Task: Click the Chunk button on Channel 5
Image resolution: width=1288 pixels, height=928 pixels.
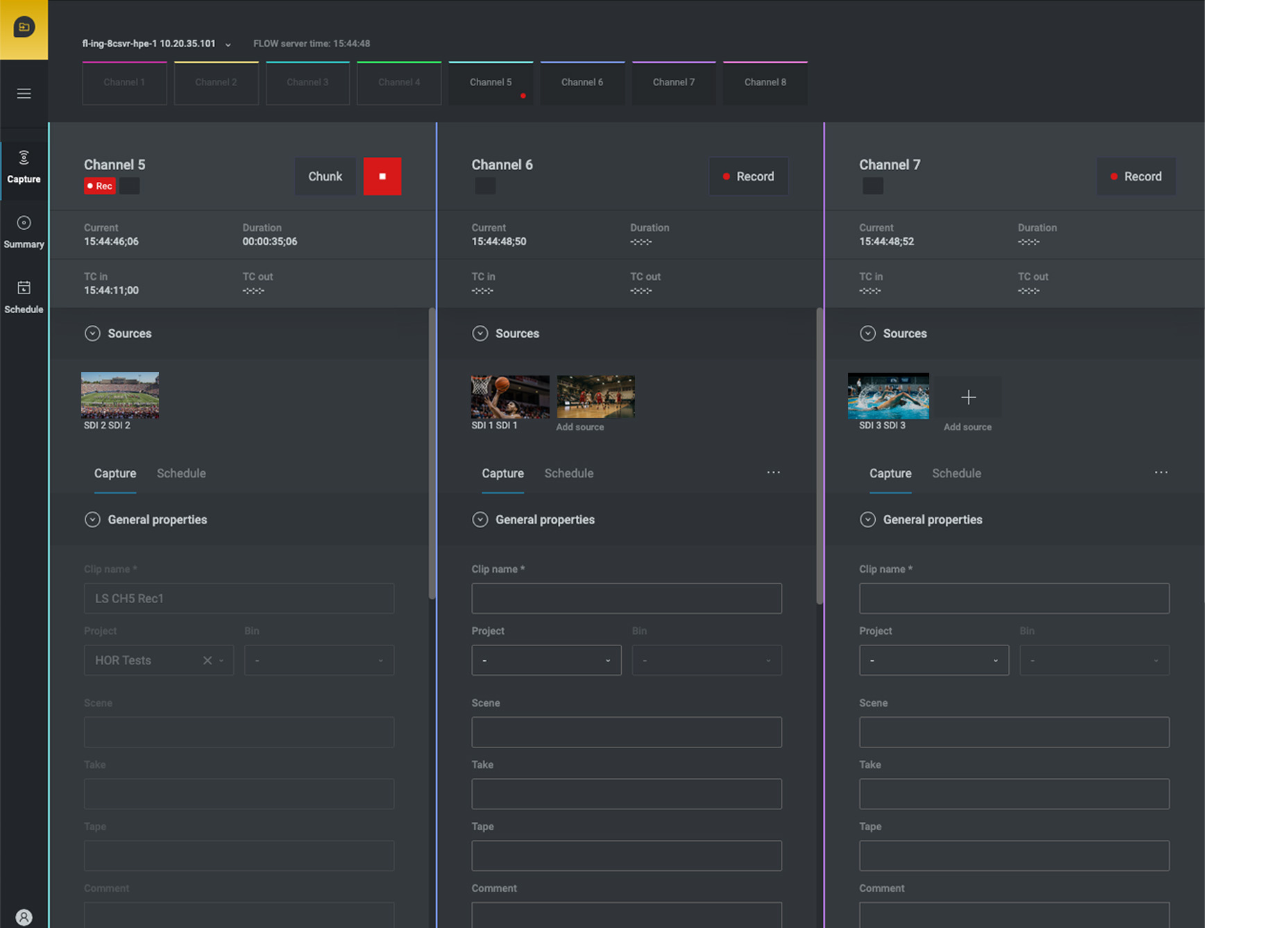Action: click(325, 176)
